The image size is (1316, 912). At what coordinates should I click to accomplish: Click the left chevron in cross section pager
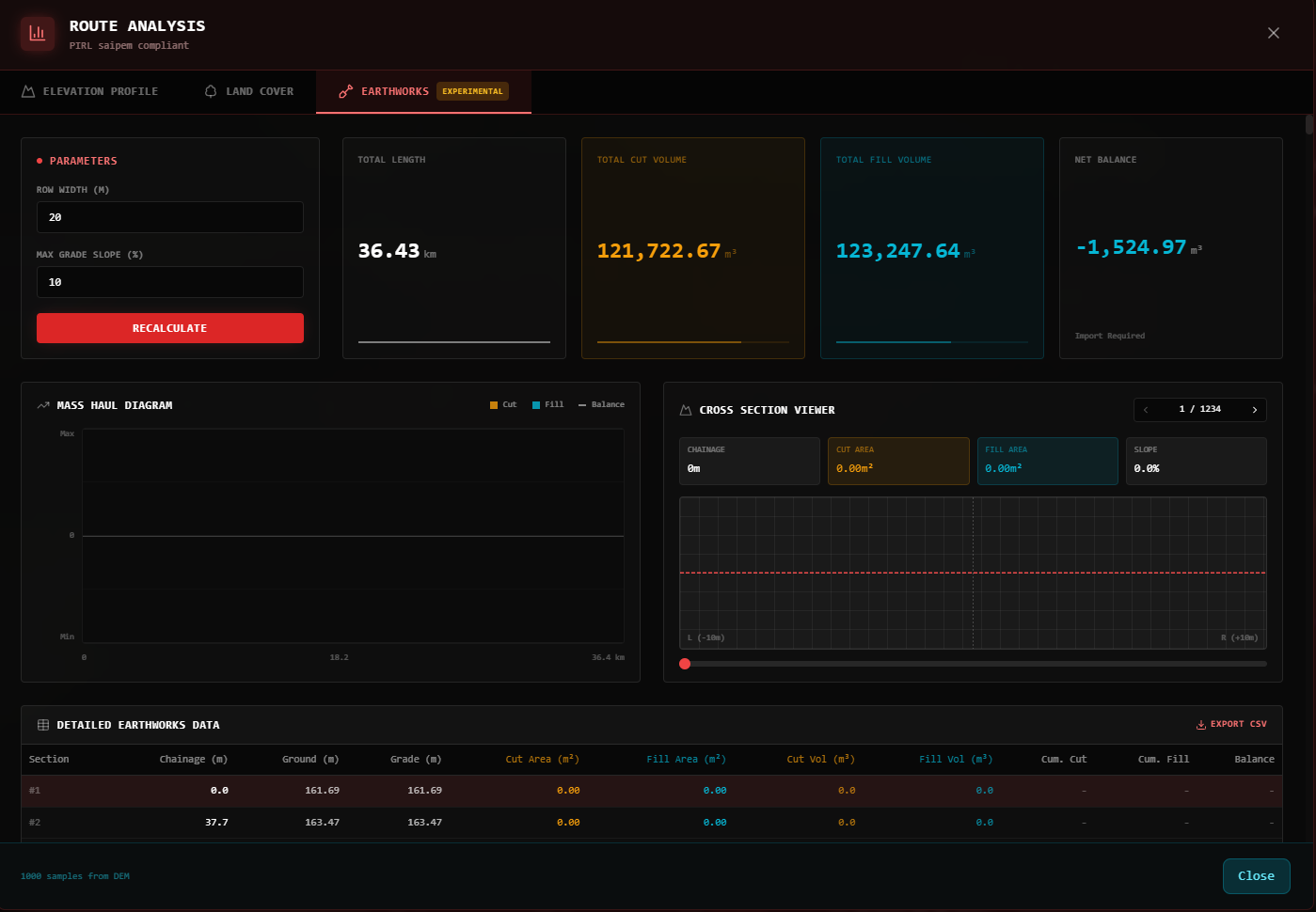tap(1146, 410)
